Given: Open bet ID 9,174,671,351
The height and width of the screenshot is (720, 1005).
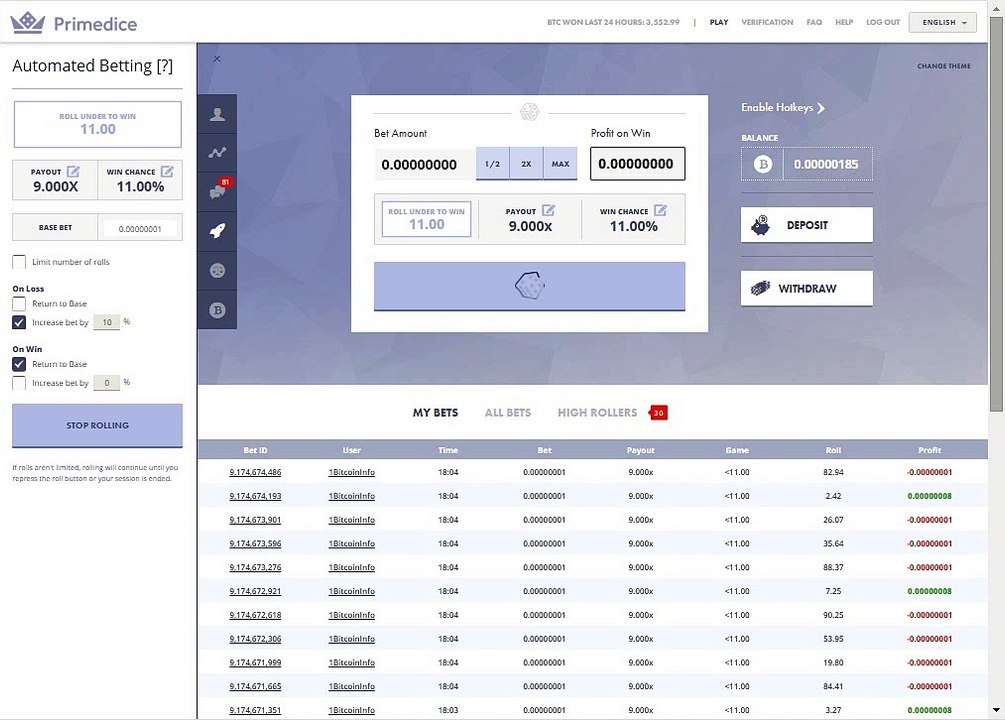Looking at the screenshot, I should click(x=255, y=710).
